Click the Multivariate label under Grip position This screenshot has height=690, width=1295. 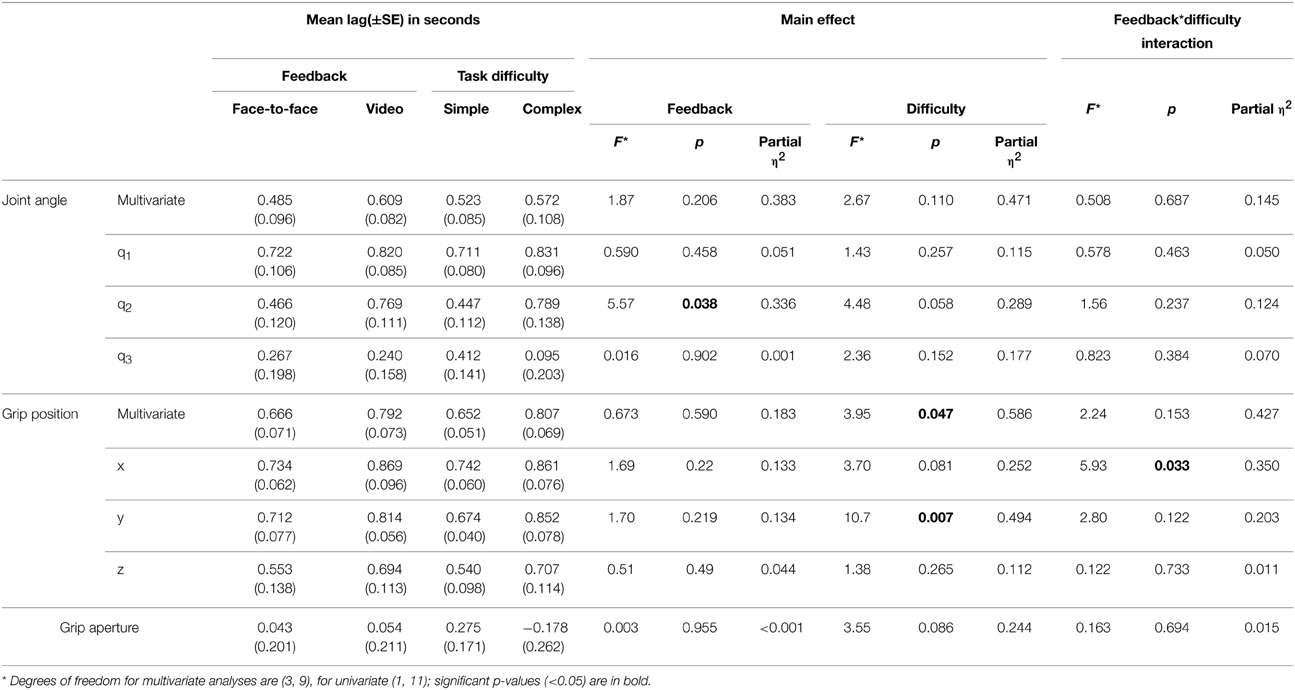click(x=151, y=415)
